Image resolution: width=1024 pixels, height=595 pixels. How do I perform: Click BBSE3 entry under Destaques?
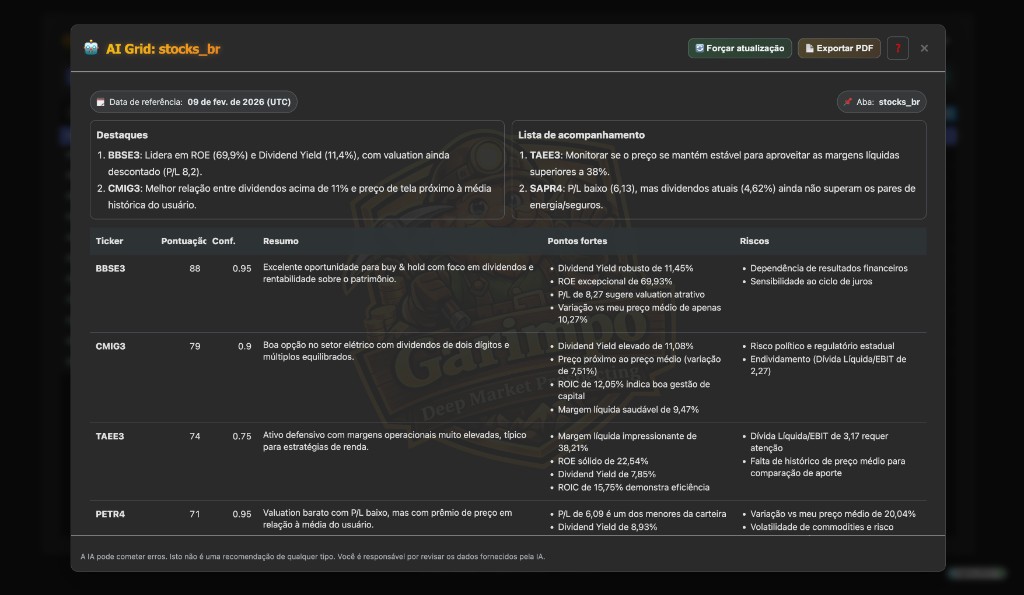pyautogui.click(x=124, y=156)
